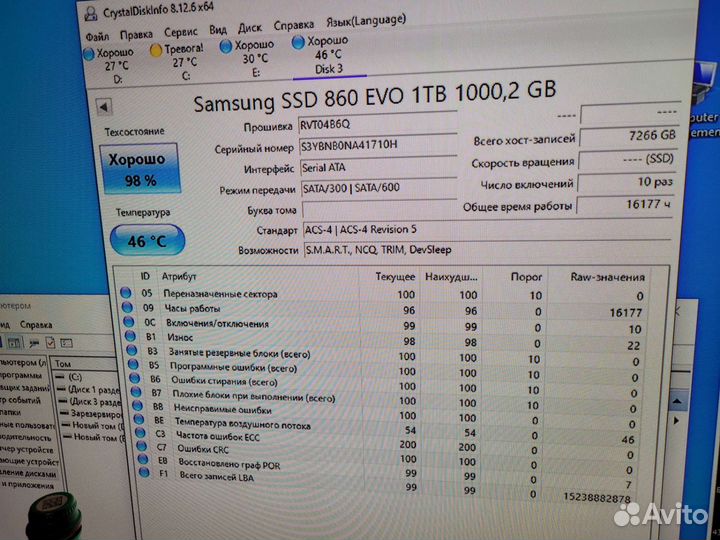
Task: Select (C:) volume in Disk Management window
Action: pyautogui.click(x=75, y=377)
